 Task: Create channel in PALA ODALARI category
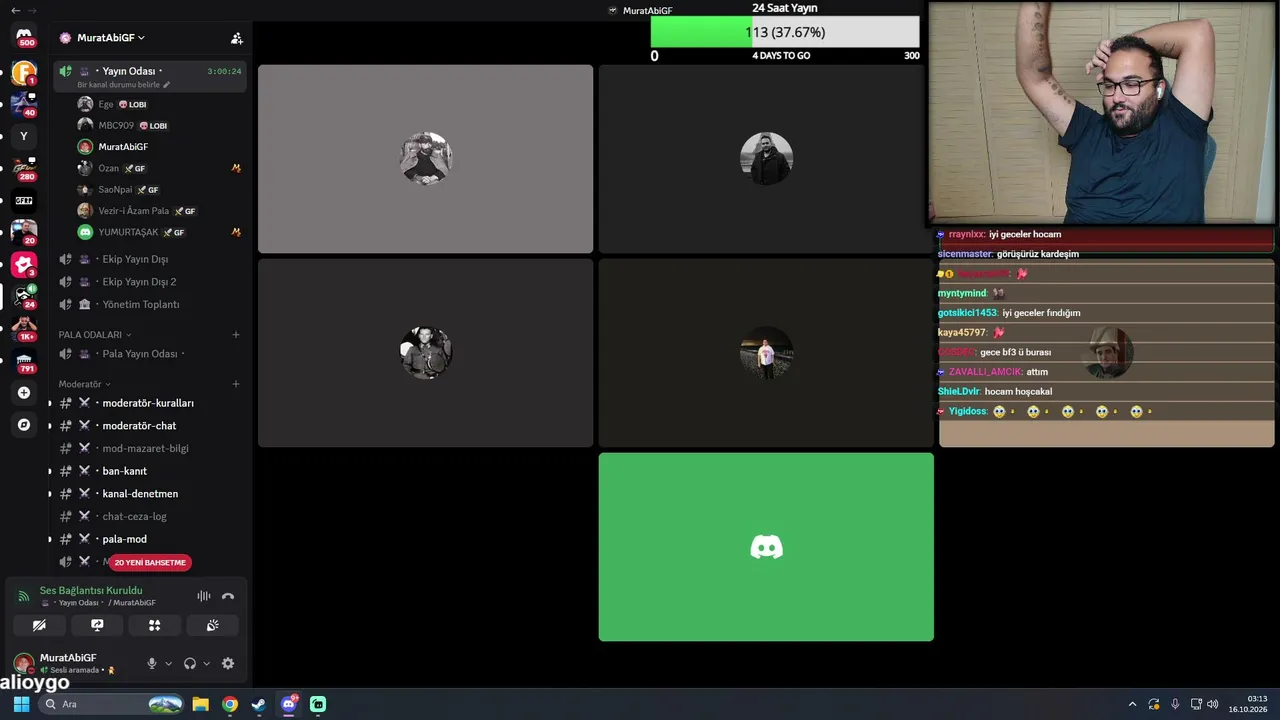click(236, 335)
